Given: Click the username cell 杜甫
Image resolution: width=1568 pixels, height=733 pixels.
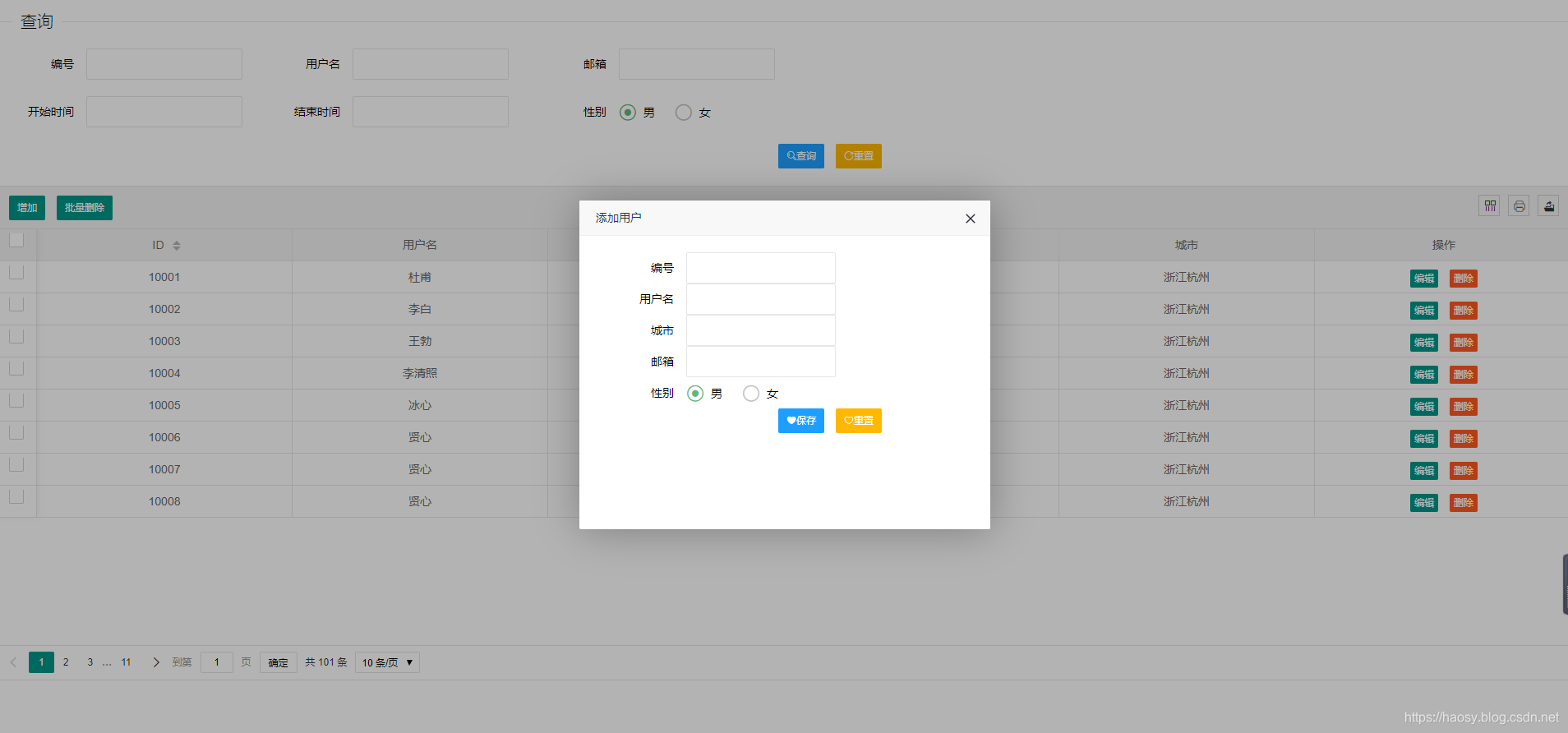Looking at the screenshot, I should point(420,277).
